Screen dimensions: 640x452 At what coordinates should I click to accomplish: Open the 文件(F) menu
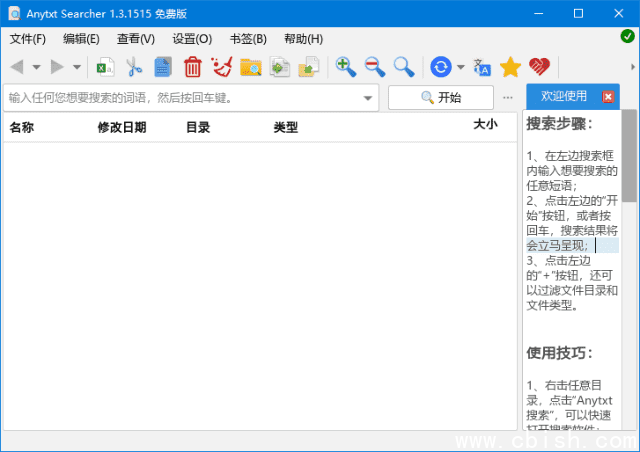click(x=28, y=39)
